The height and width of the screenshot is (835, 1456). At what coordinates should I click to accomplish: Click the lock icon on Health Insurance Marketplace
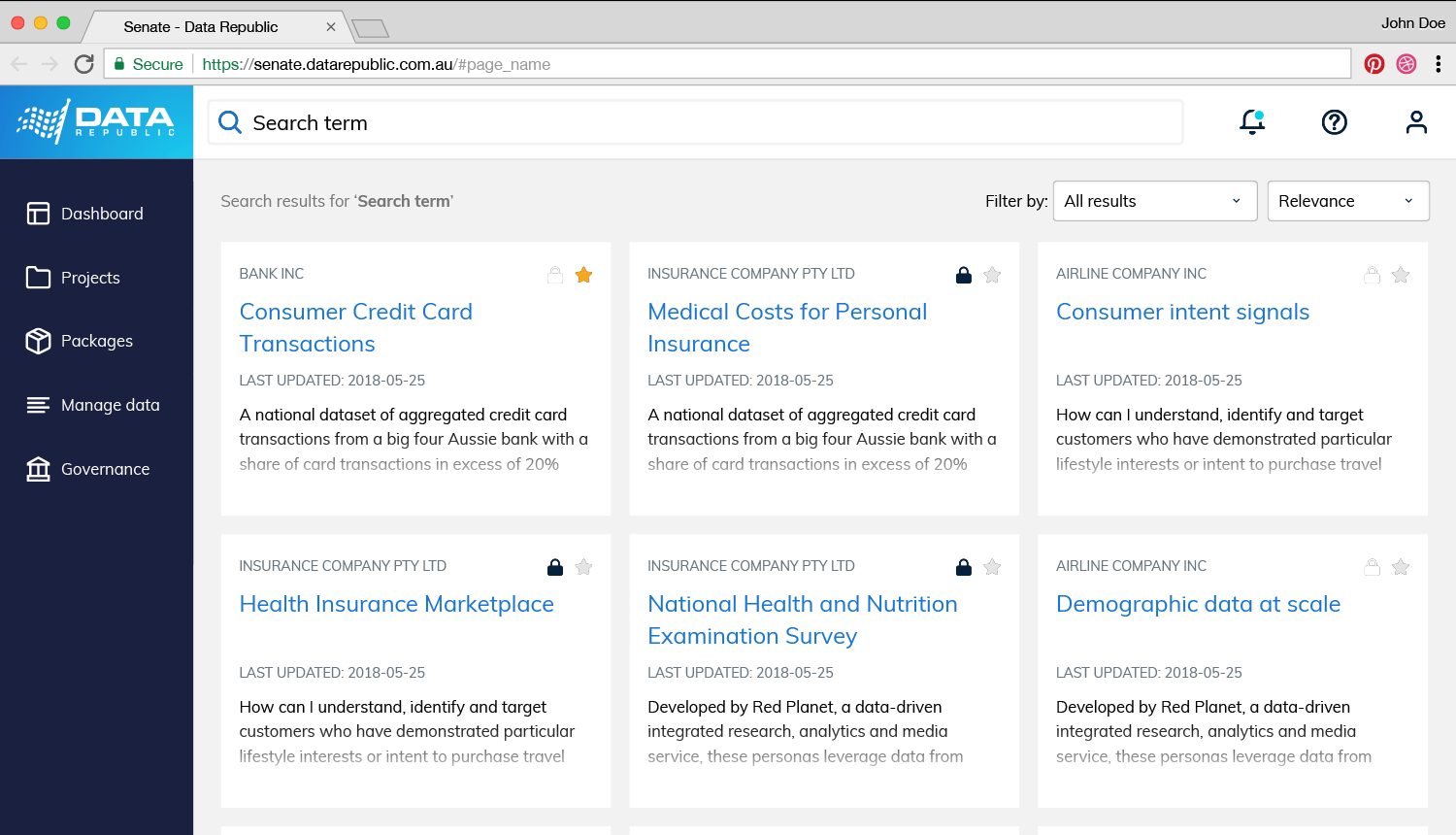pyautogui.click(x=555, y=567)
